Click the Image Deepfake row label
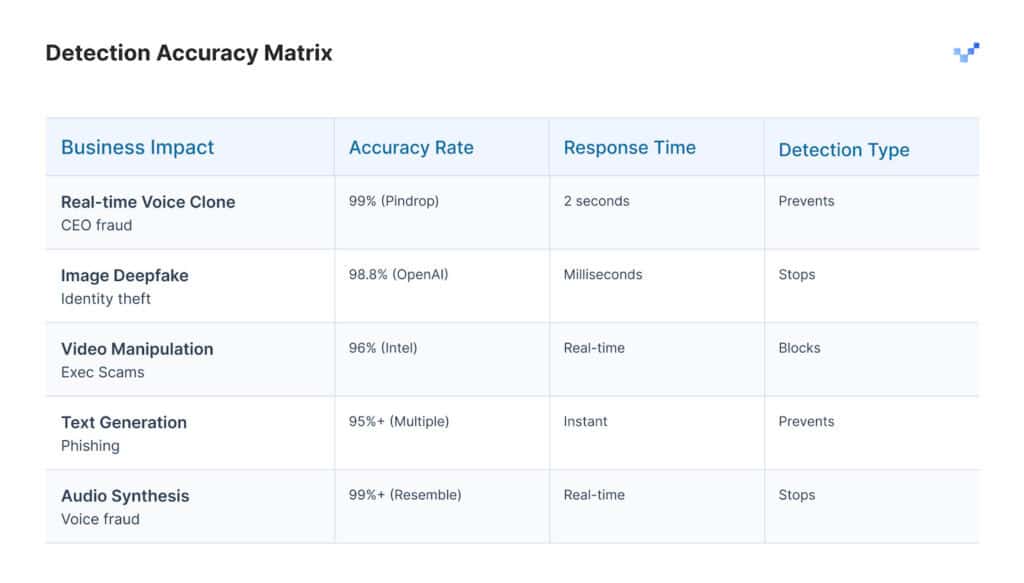The height and width of the screenshot is (583, 1024). click(124, 275)
